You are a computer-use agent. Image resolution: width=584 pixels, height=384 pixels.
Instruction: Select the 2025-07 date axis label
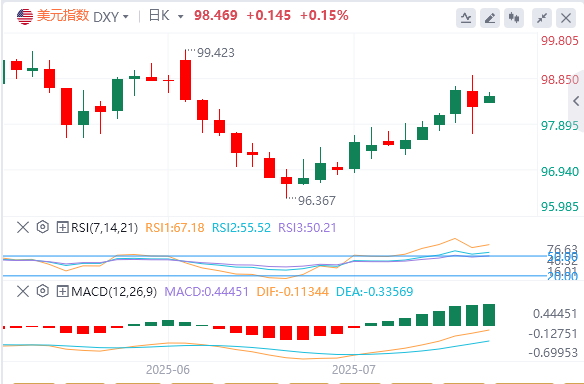353,370
